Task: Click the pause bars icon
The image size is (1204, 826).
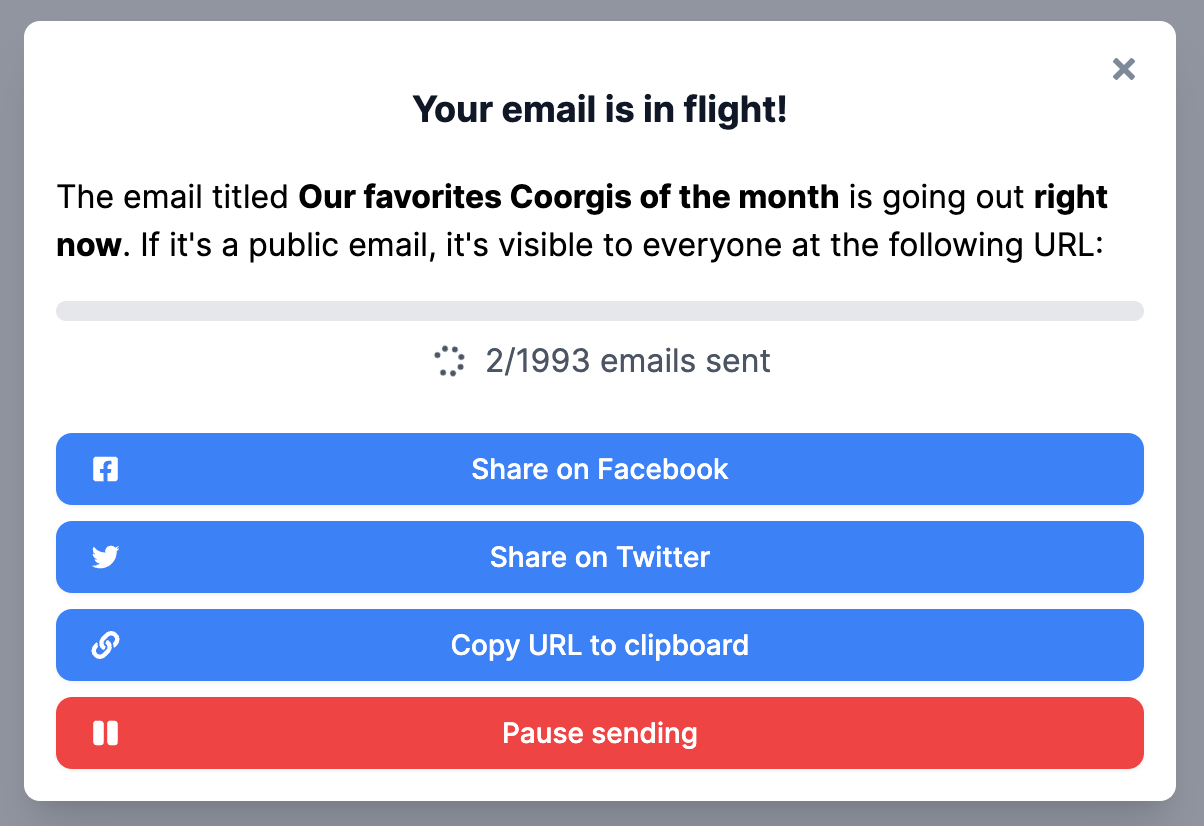Action: click(105, 733)
